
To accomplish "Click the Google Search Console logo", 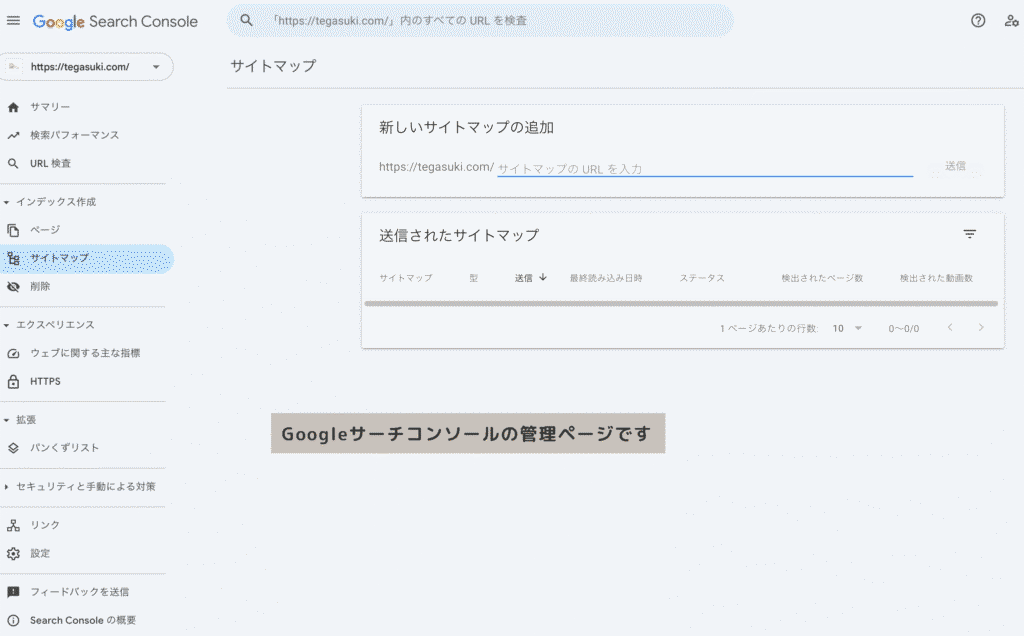I will tap(115, 22).
